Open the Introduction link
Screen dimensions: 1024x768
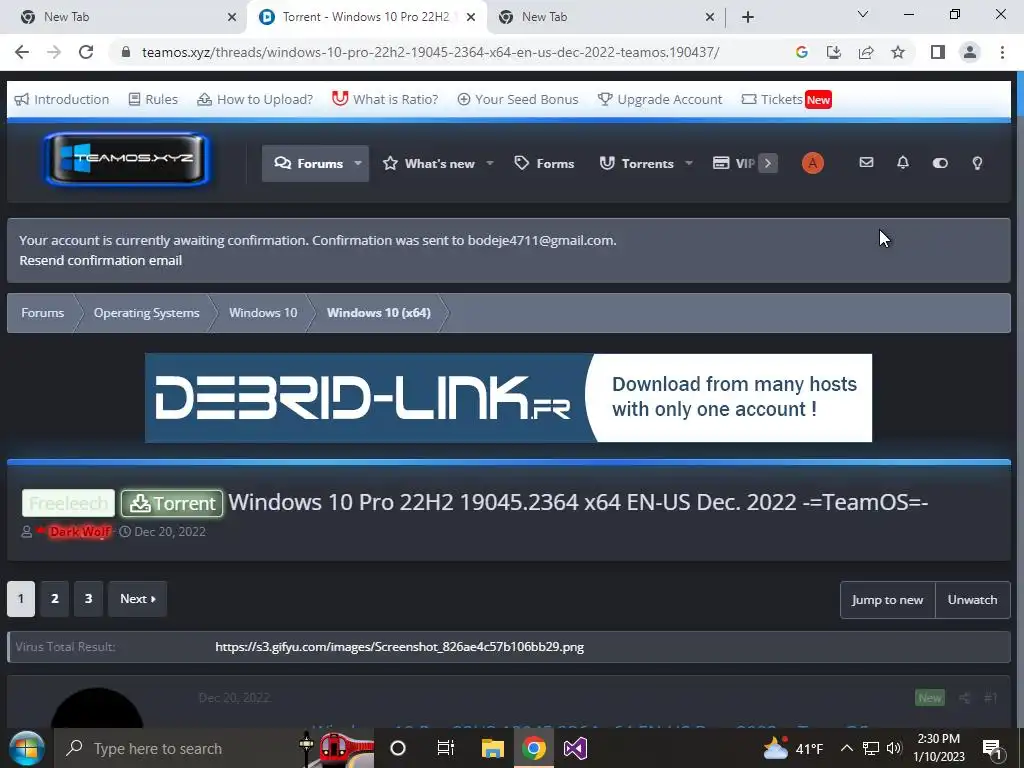click(61, 99)
